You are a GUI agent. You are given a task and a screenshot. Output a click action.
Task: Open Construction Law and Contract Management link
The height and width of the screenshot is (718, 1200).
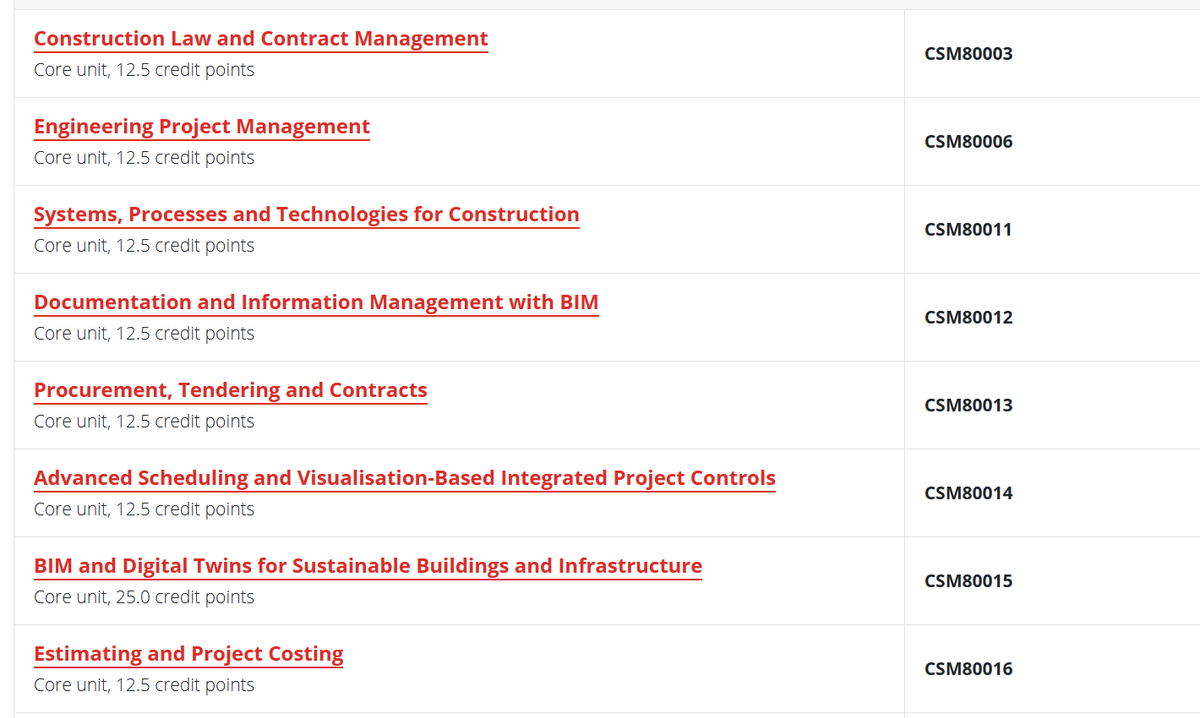(261, 39)
